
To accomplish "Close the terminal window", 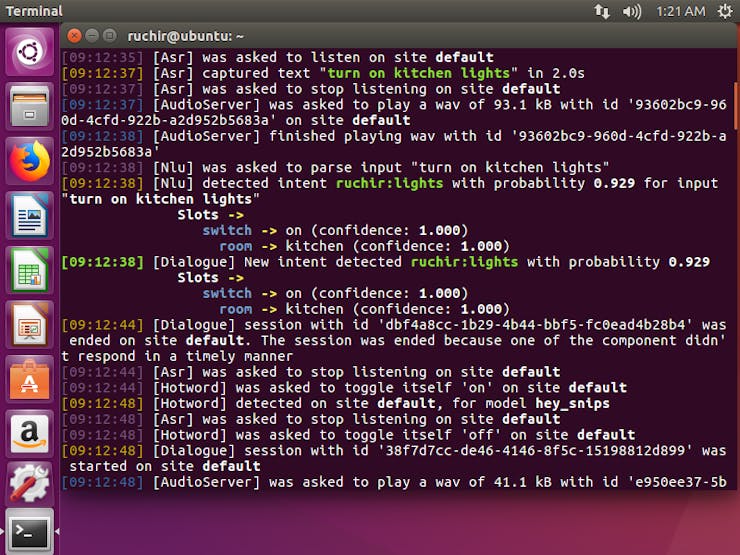I will pos(74,35).
